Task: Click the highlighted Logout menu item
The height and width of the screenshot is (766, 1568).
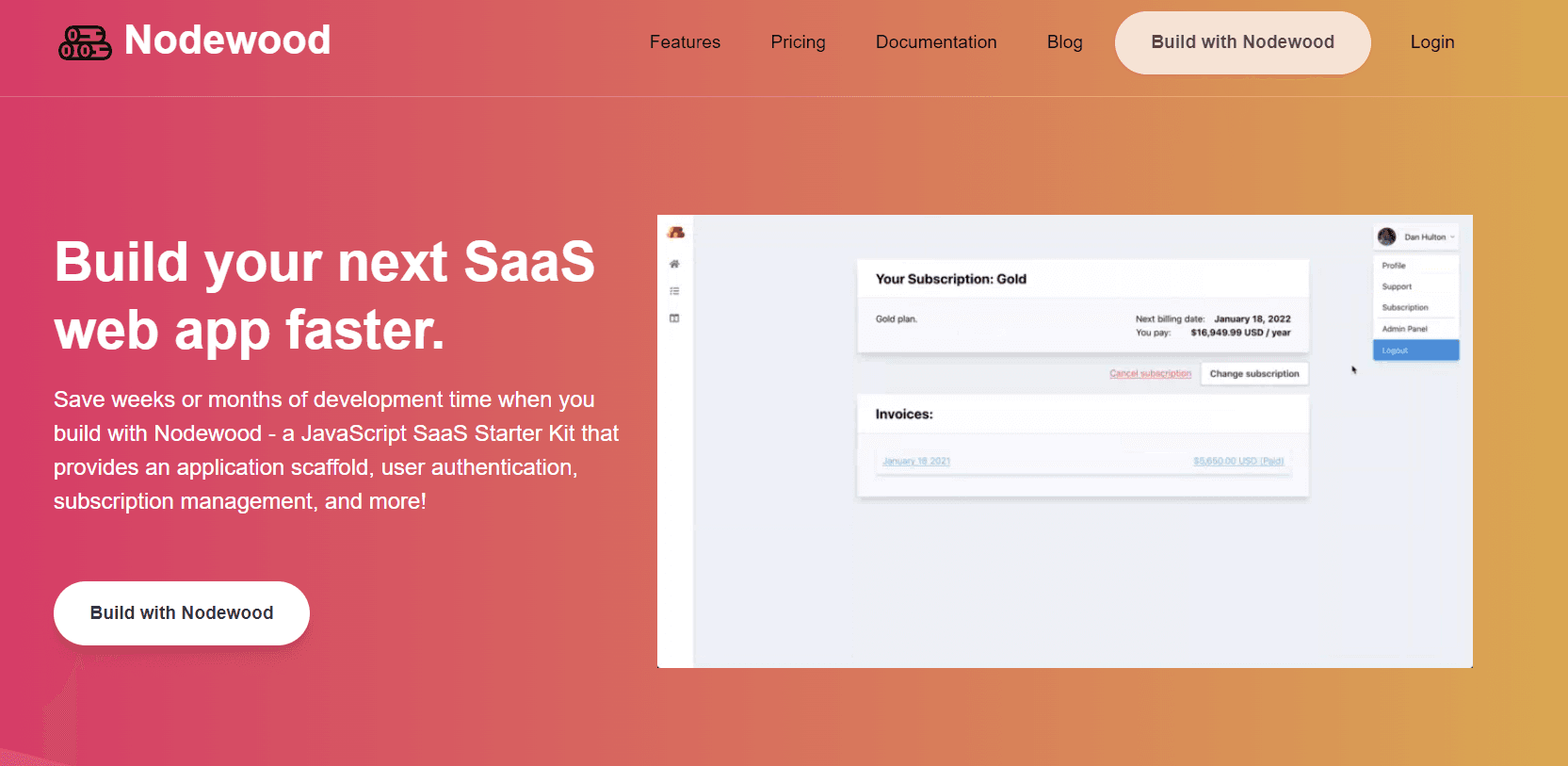Action: tap(1416, 350)
